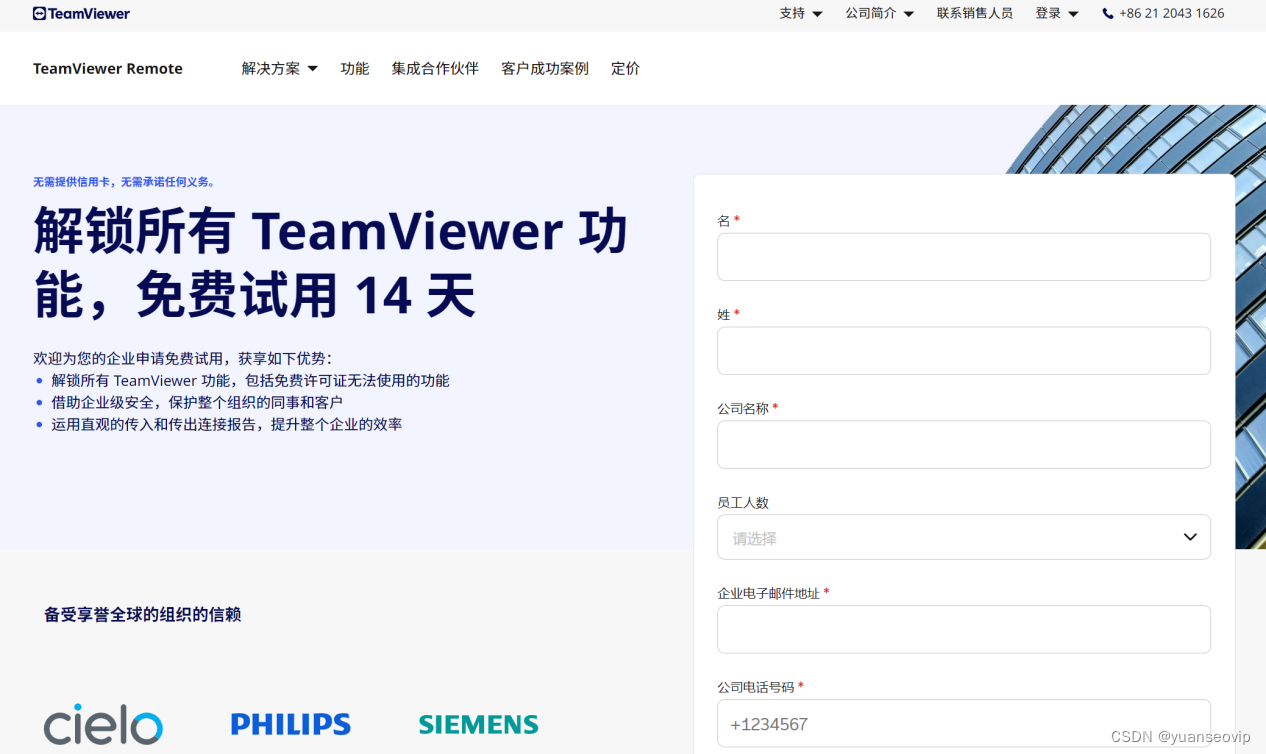Click the cielo company logo
1266x754 pixels.
point(102,722)
